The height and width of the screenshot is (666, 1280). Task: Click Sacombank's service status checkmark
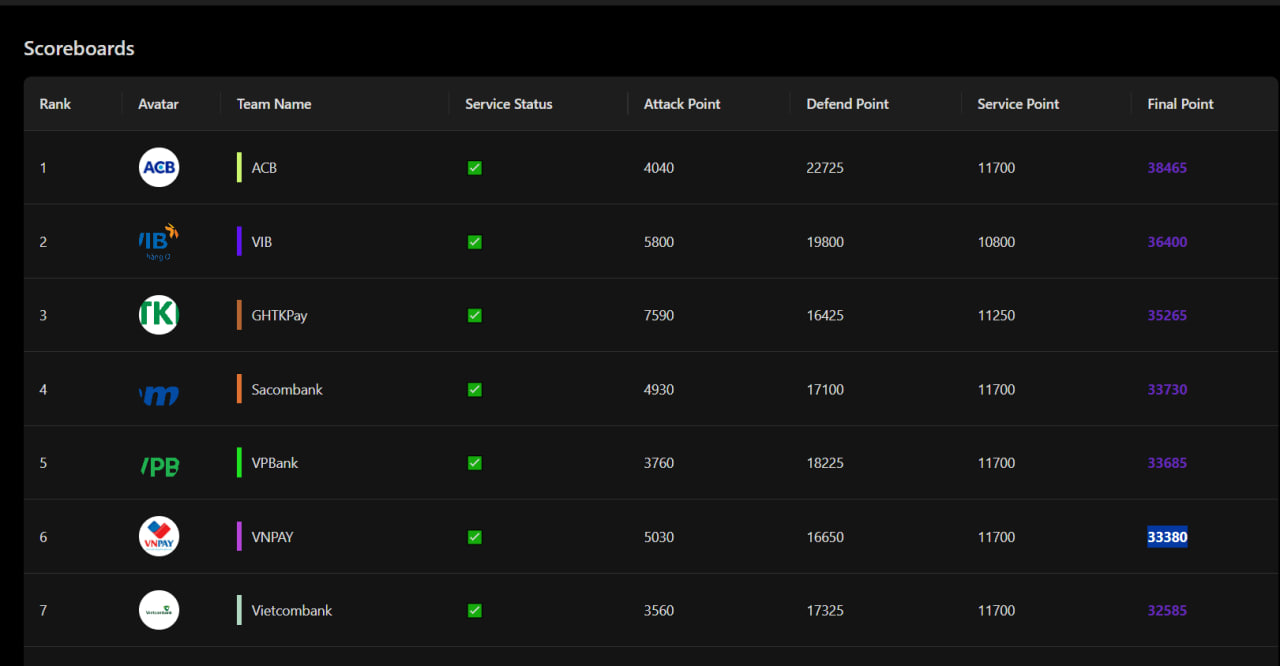click(x=474, y=389)
